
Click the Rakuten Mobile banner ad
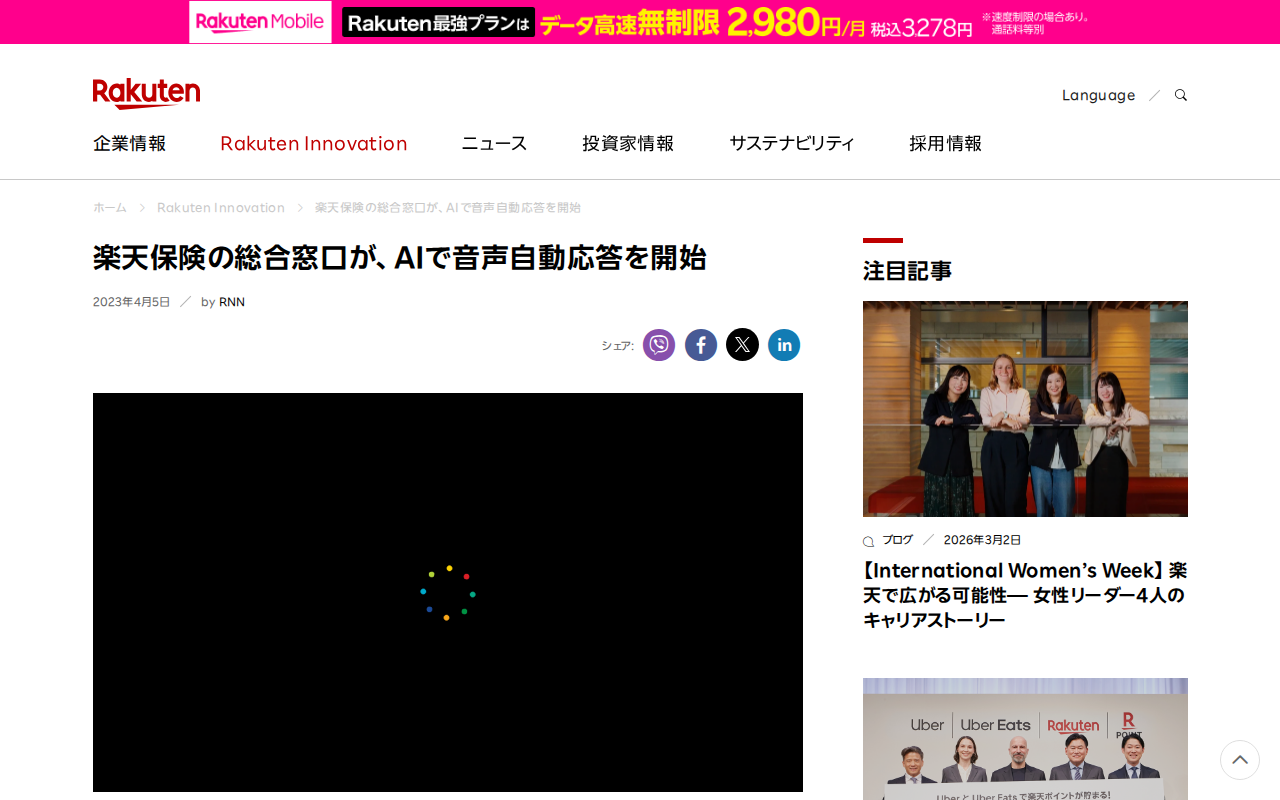(640, 22)
